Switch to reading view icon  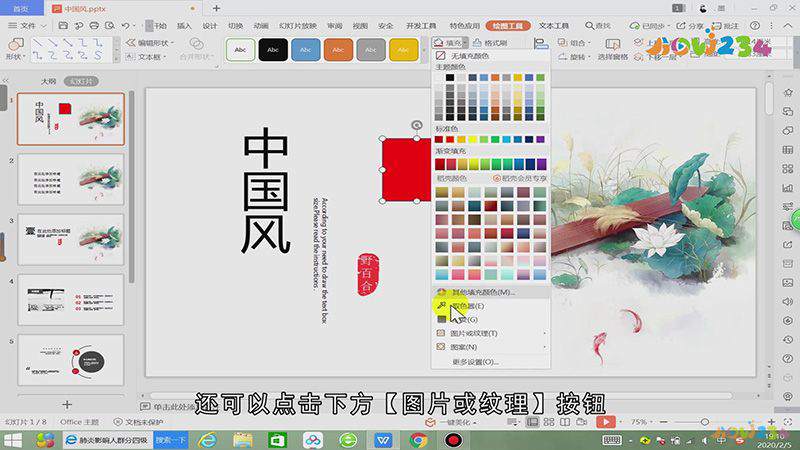(565, 422)
